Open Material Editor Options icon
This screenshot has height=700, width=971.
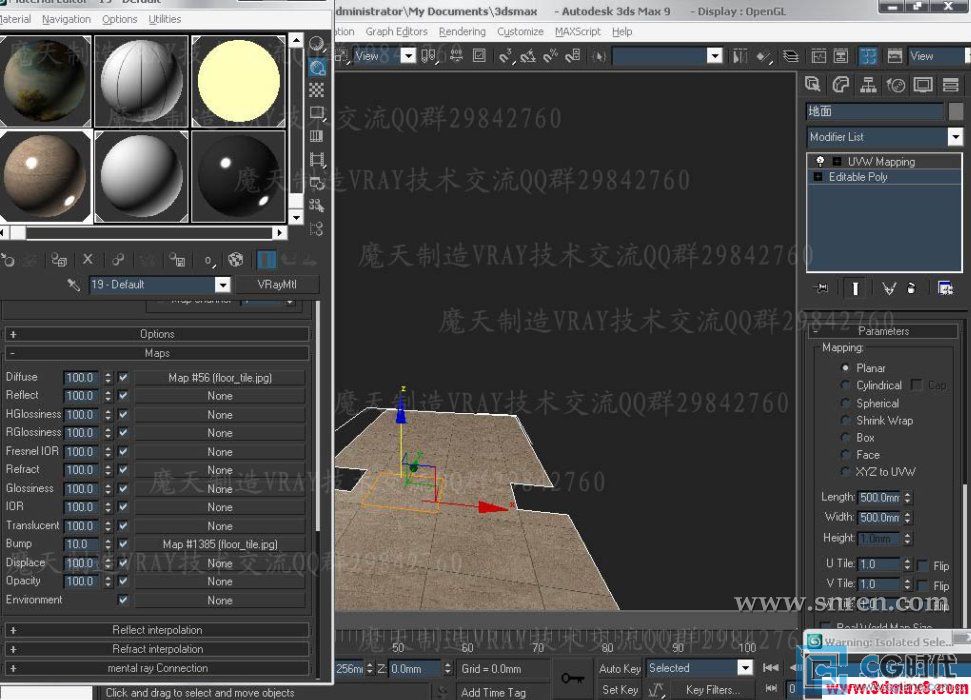[x=317, y=182]
